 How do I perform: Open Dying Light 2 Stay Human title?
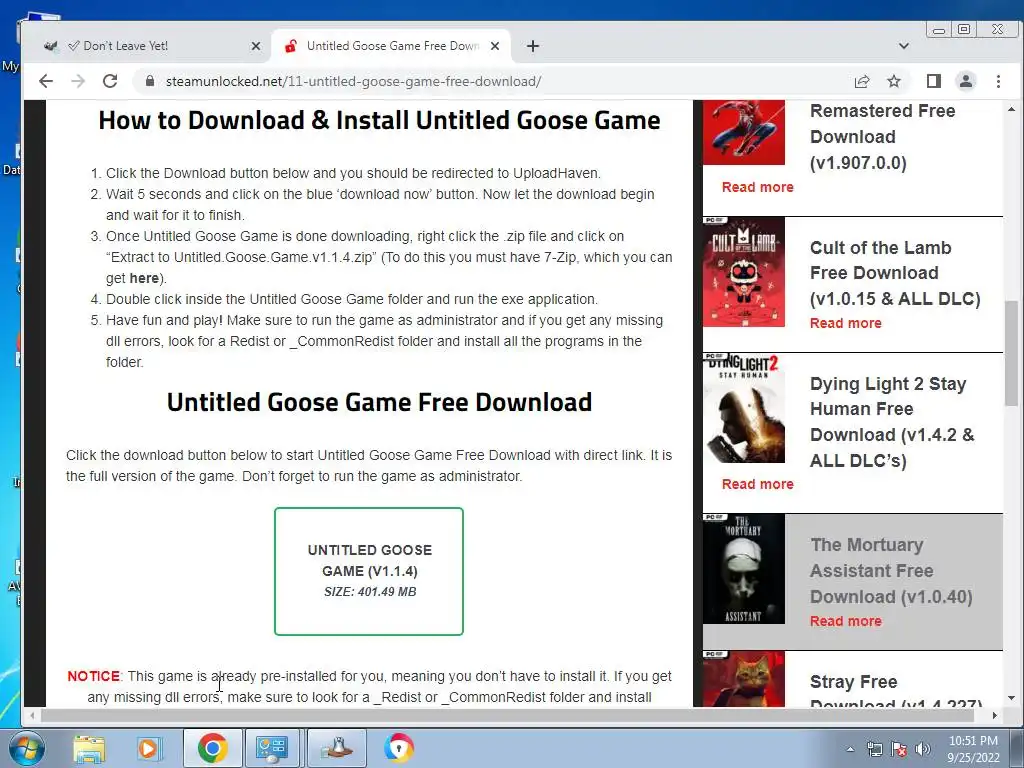pyautogui.click(x=892, y=422)
